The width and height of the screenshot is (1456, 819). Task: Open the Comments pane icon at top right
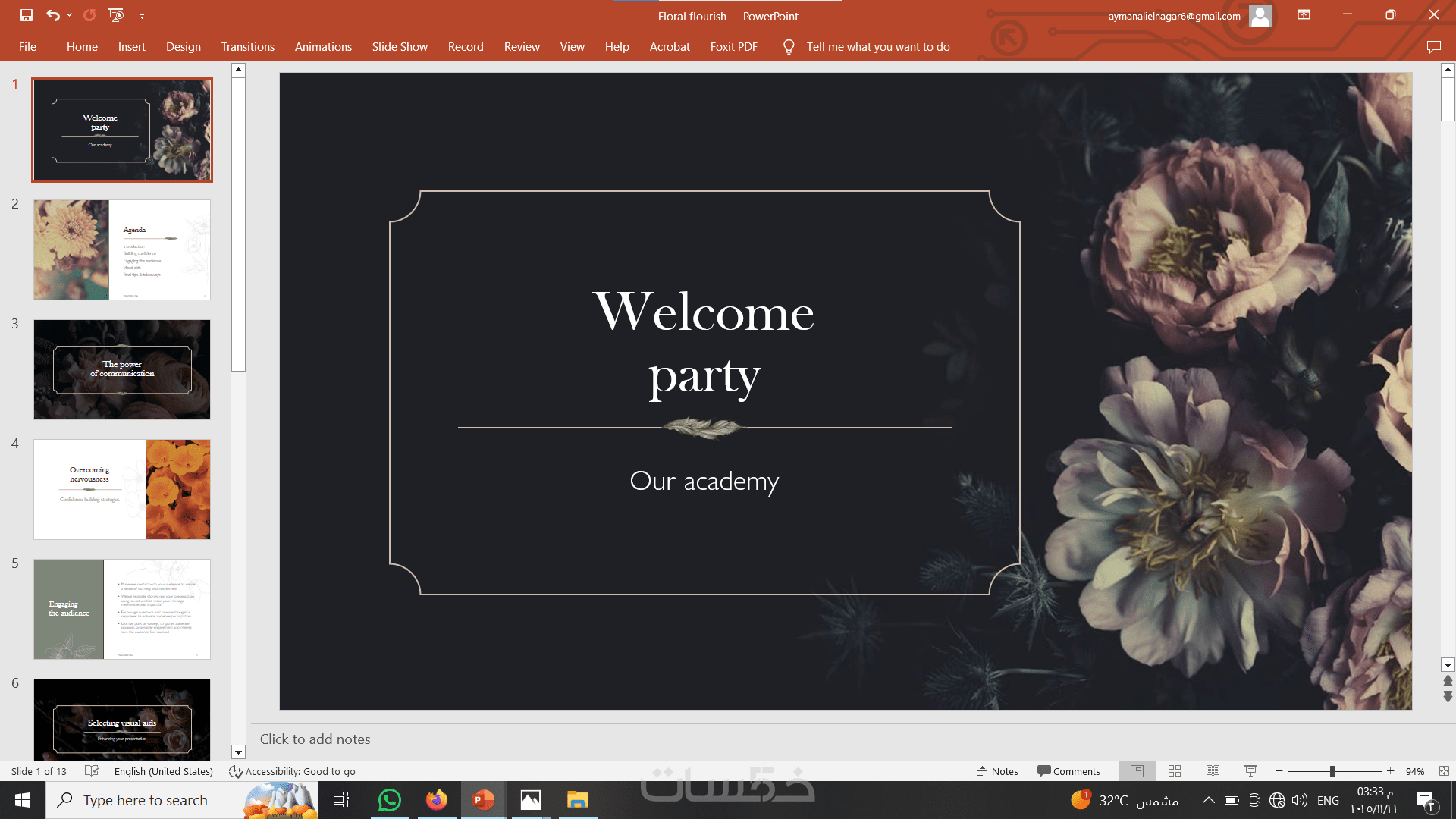[x=1433, y=47]
